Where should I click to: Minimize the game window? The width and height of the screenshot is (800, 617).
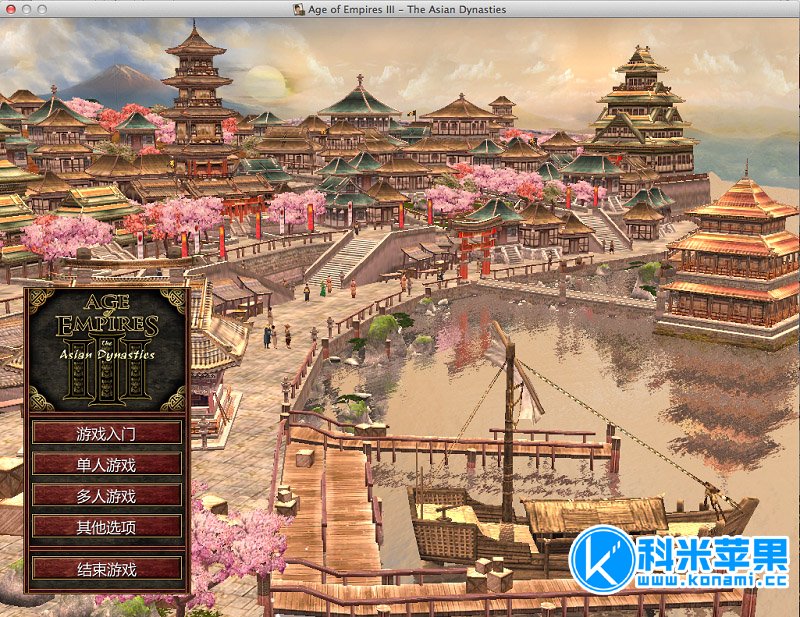tap(27, 9)
